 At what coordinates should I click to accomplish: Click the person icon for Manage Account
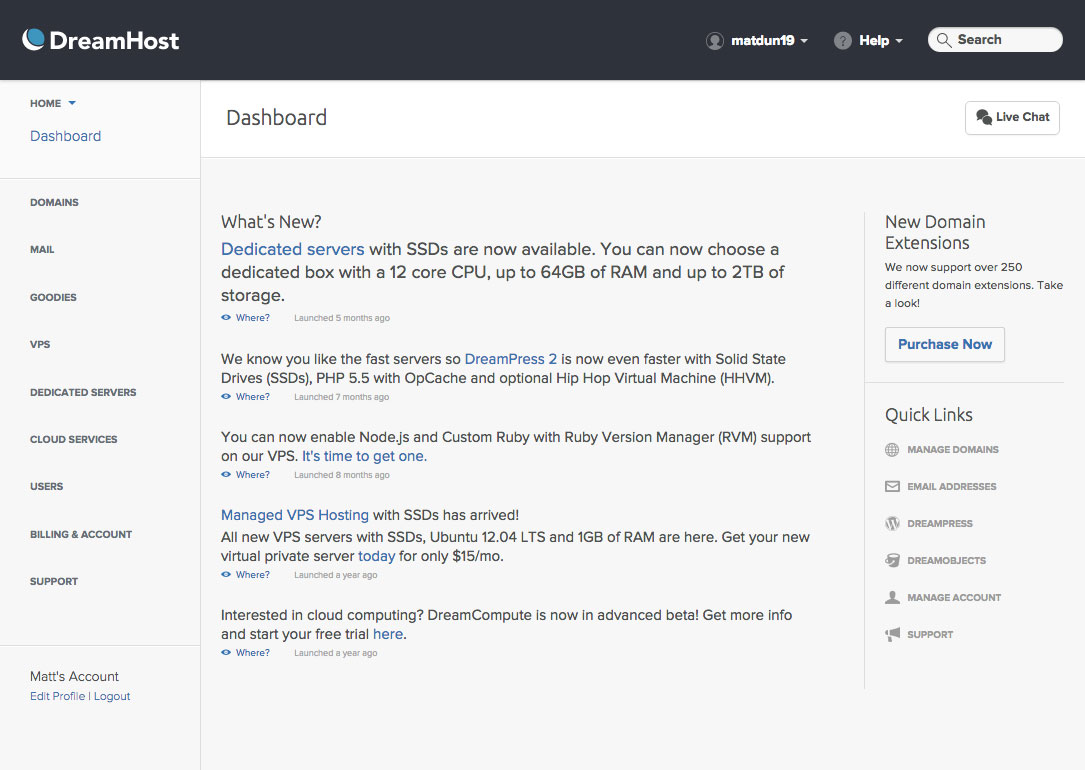pyautogui.click(x=892, y=598)
